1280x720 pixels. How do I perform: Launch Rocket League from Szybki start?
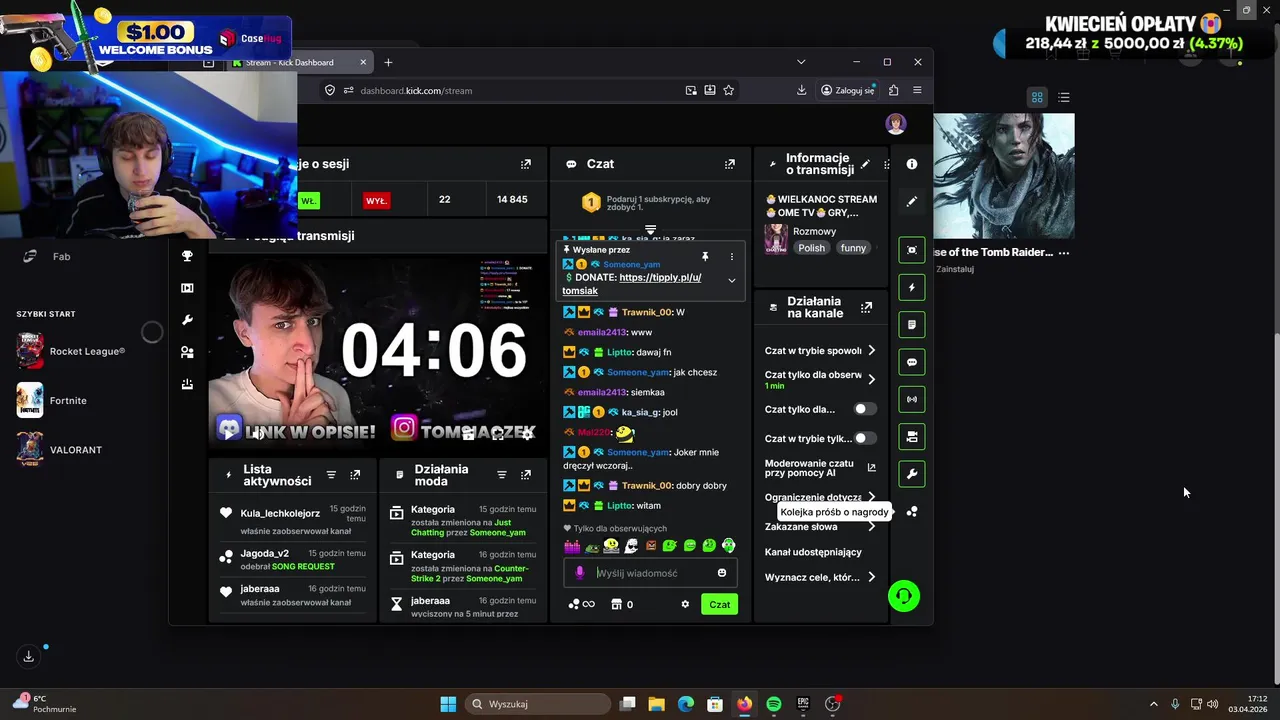click(x=72, y=351)
